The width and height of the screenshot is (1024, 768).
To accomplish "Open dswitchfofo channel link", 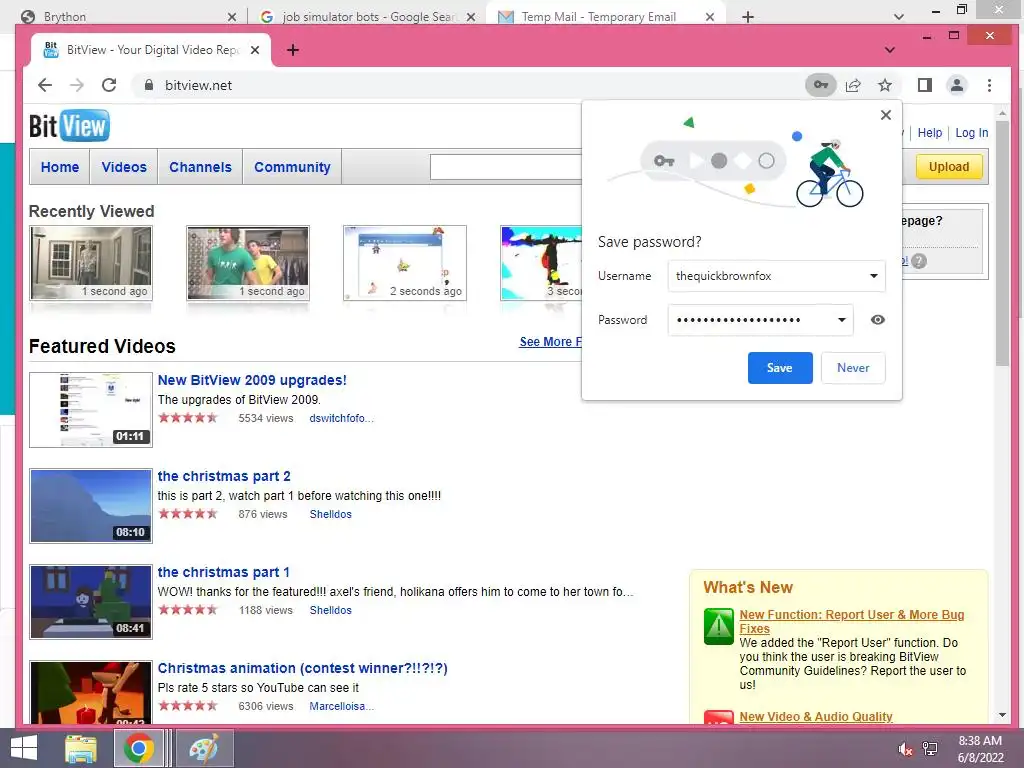I will [x=342, y=418].
